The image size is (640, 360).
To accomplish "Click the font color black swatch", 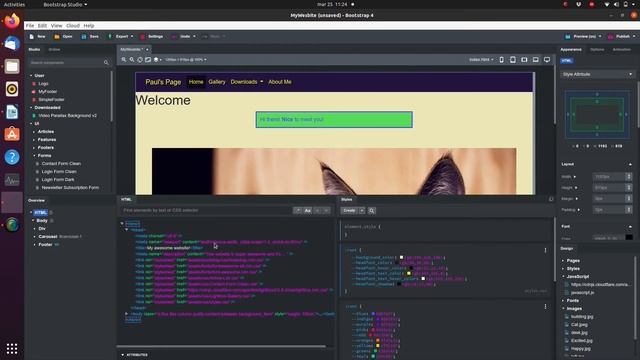I will tap(629, 238).
